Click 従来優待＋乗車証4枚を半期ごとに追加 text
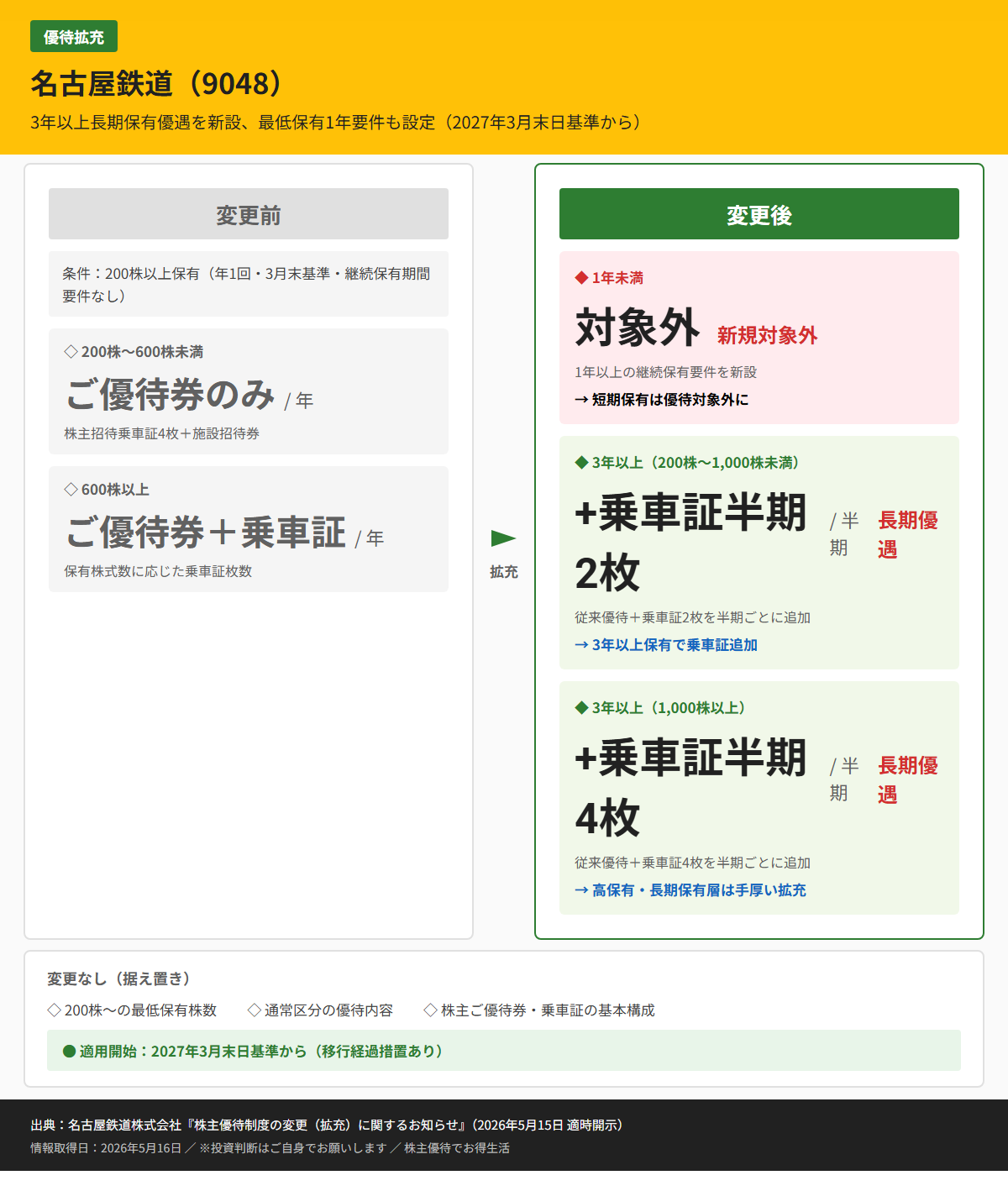This screenshot has height=1191, width=1008. tap(693, 863)
